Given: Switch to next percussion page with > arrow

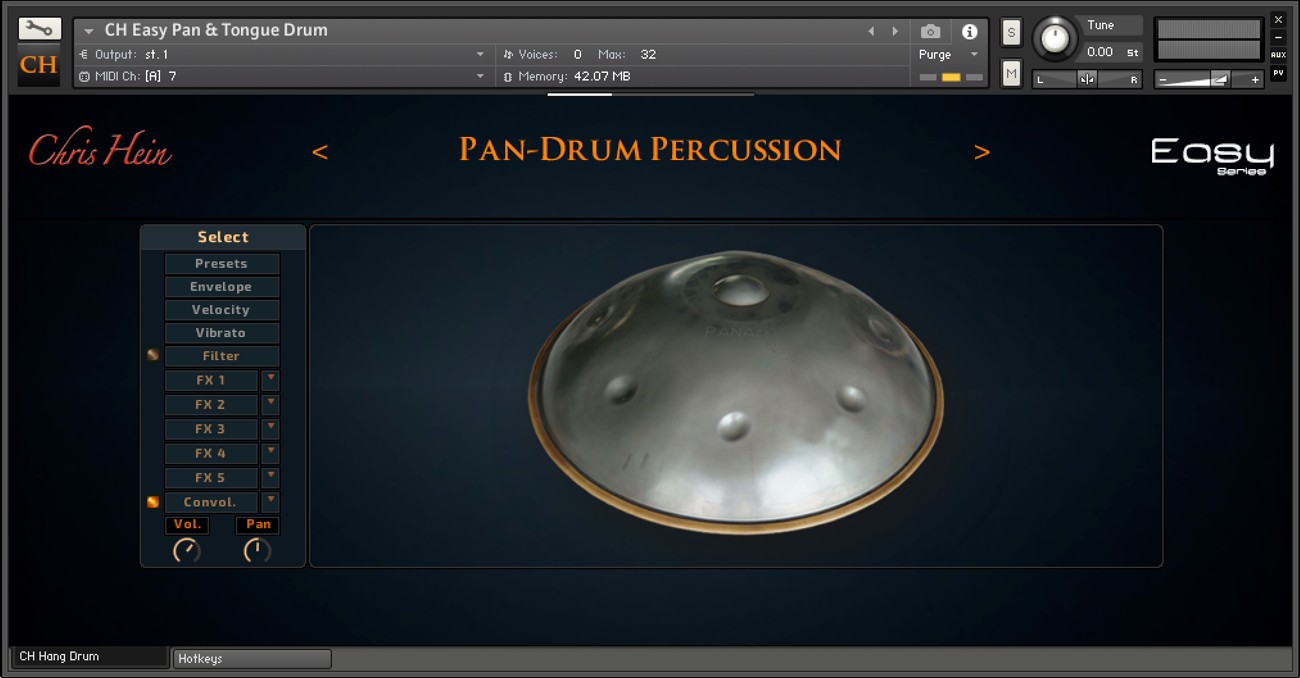Looking at the screenshot, I should click(x=982, y=152).
